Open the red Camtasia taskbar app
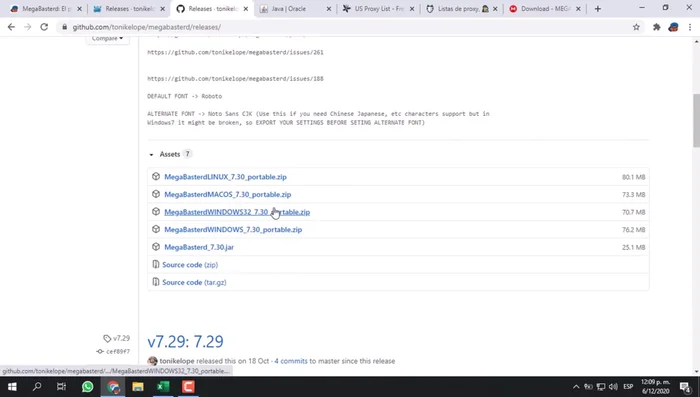Screen dimensions: 700x397 click(x=188, y=387)
